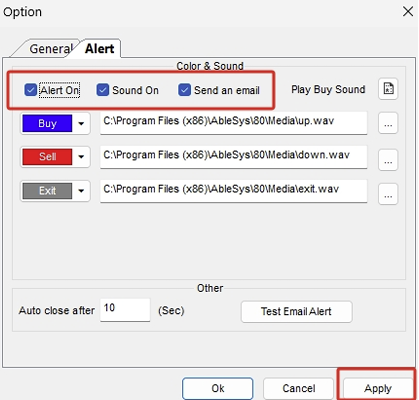Viewport: 419px width, 400px height.
Task: Click the exit.wav sound path field
Action: coord(233,191)
